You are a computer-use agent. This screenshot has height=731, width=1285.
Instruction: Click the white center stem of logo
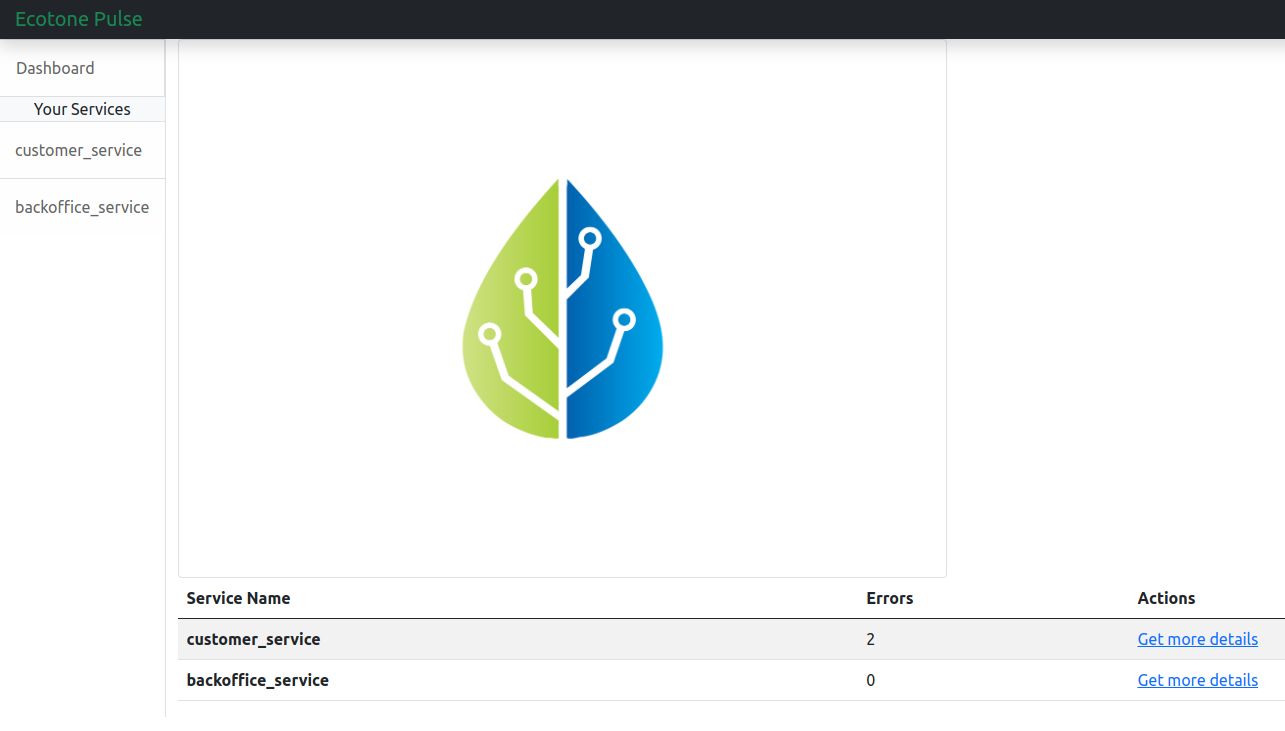562,310
